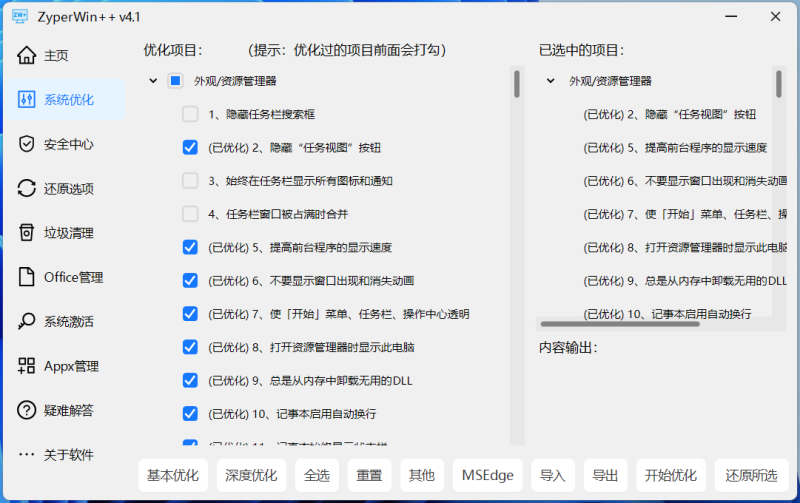Screen dimensions: 800x503
Task: Open the Appx管理 label
Action: click(71, 366)
